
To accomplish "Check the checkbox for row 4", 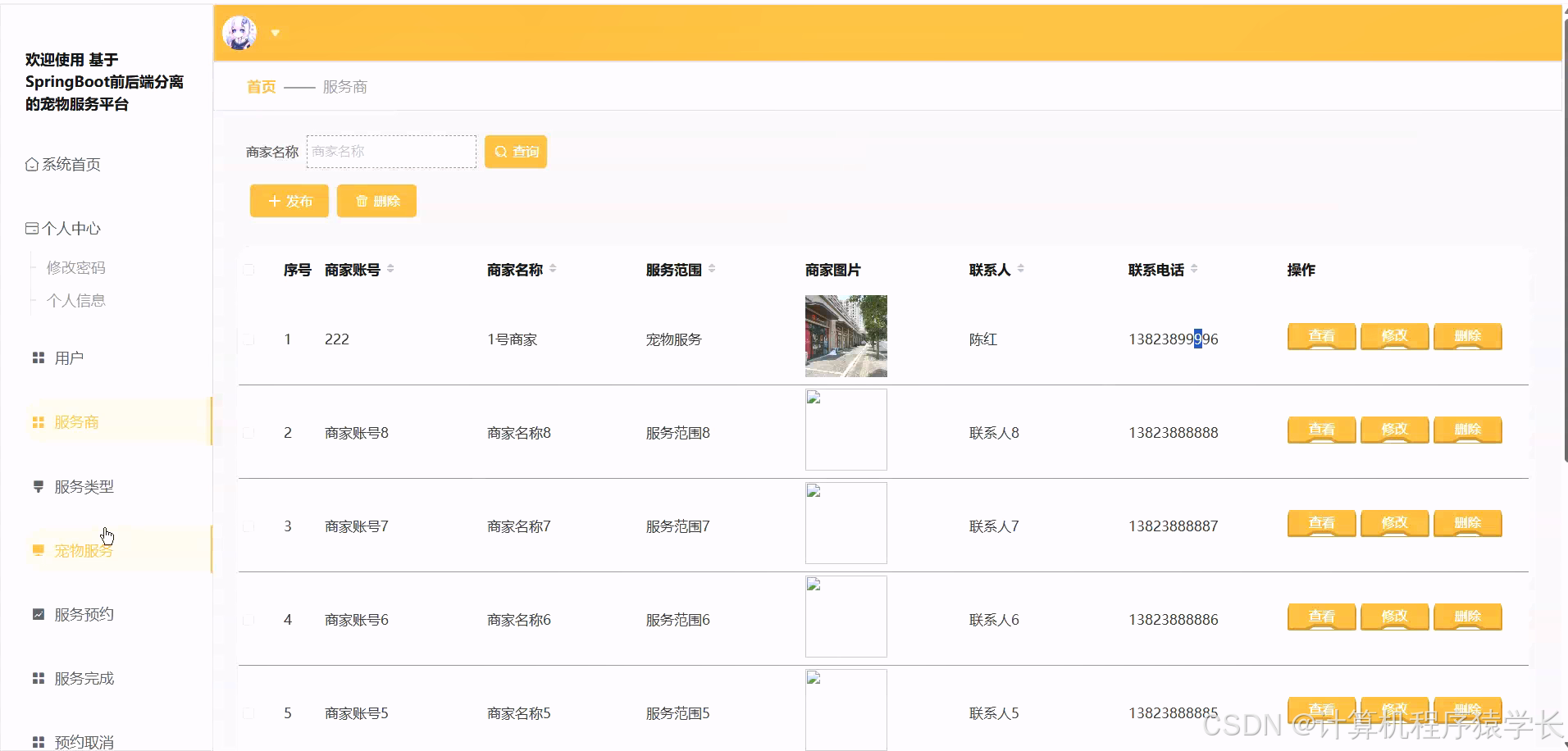I will point(248,620).
